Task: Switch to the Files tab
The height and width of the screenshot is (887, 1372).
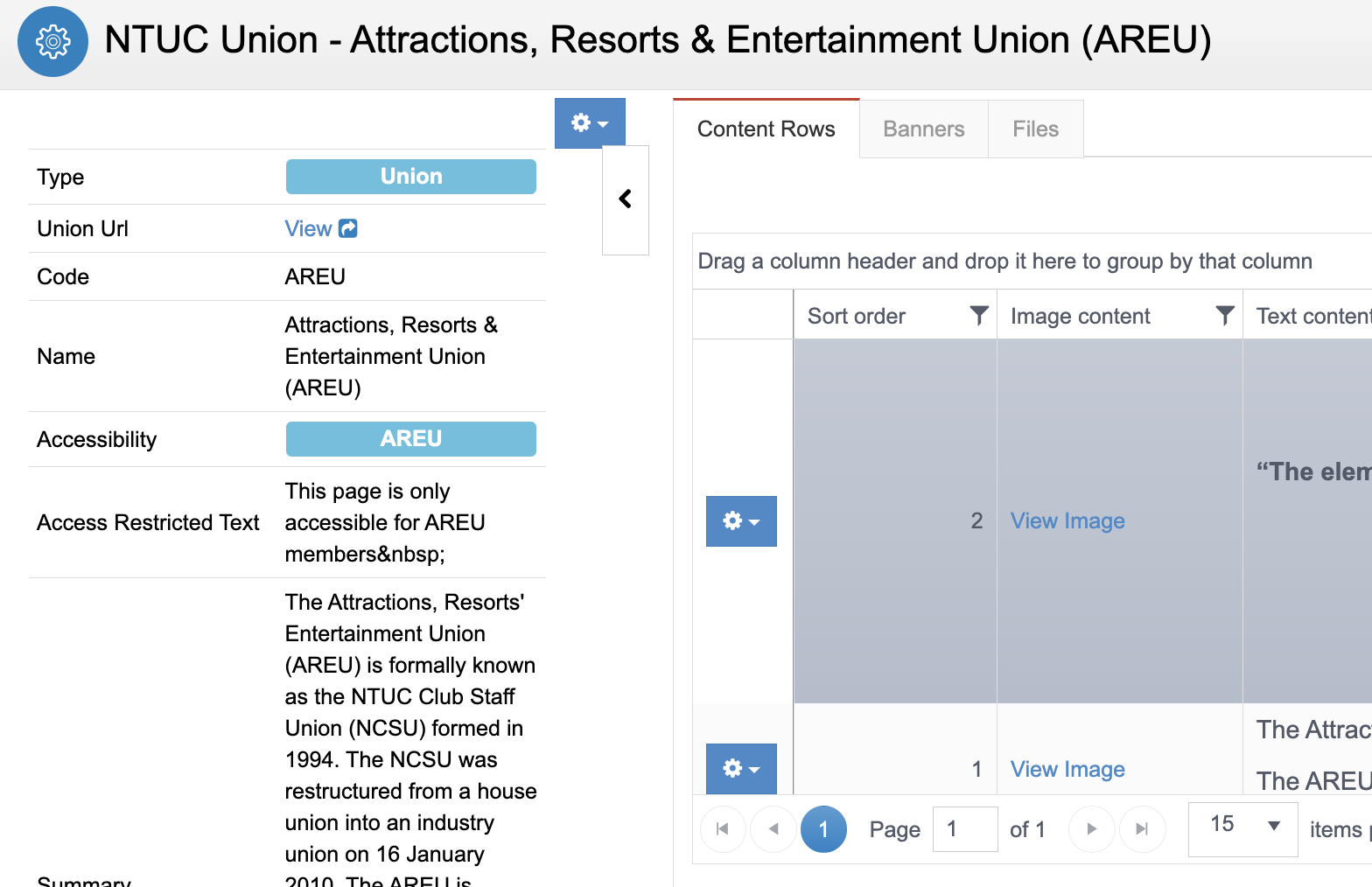Action: tap(1035, 129)
